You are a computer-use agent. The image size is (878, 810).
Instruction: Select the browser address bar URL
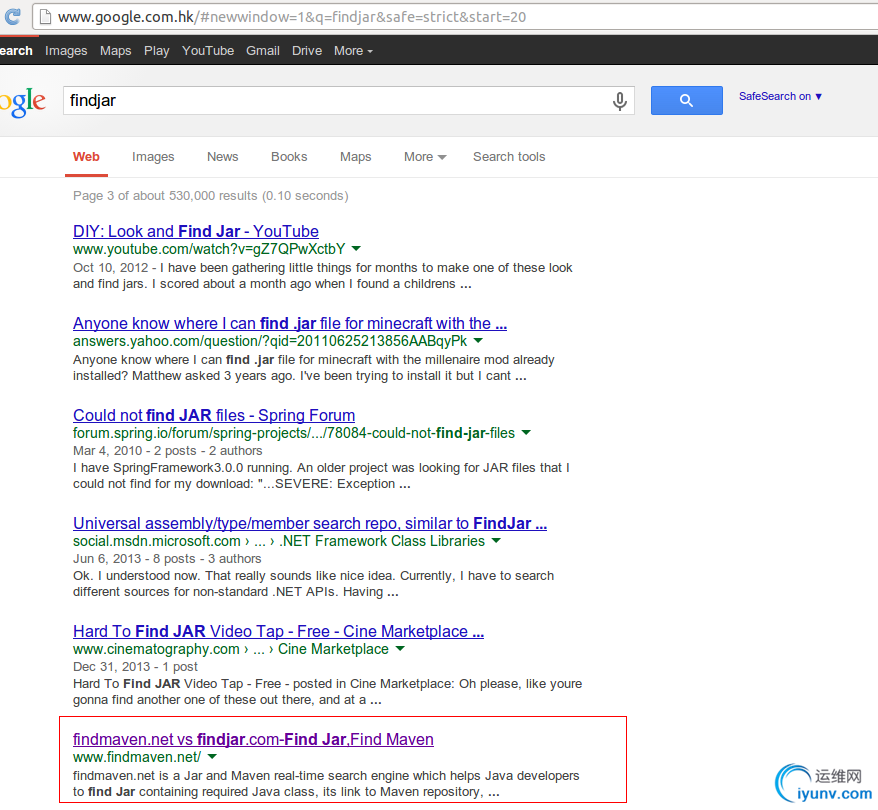292,17
